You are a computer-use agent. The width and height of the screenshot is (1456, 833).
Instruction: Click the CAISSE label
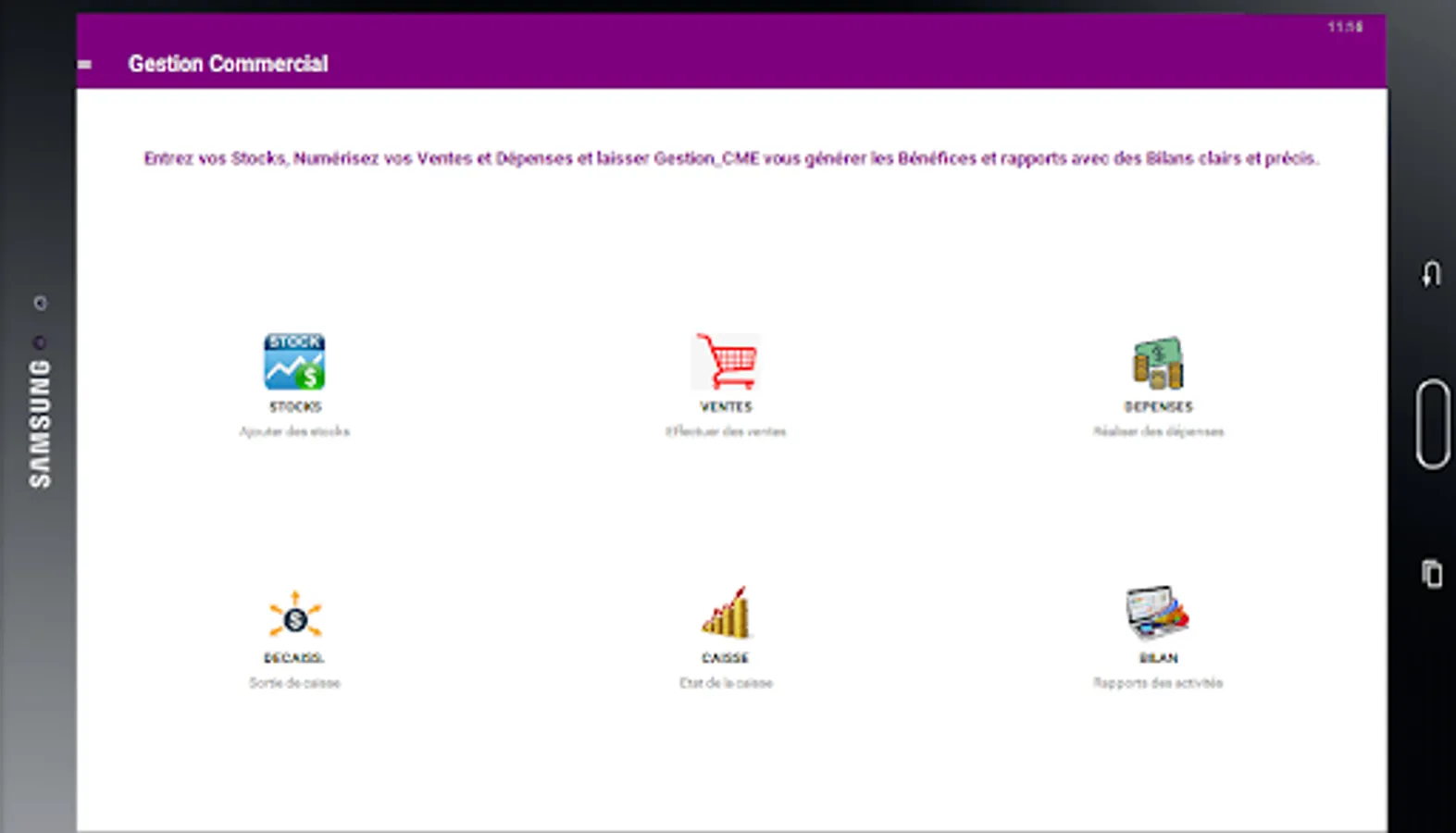click(726, 658)
